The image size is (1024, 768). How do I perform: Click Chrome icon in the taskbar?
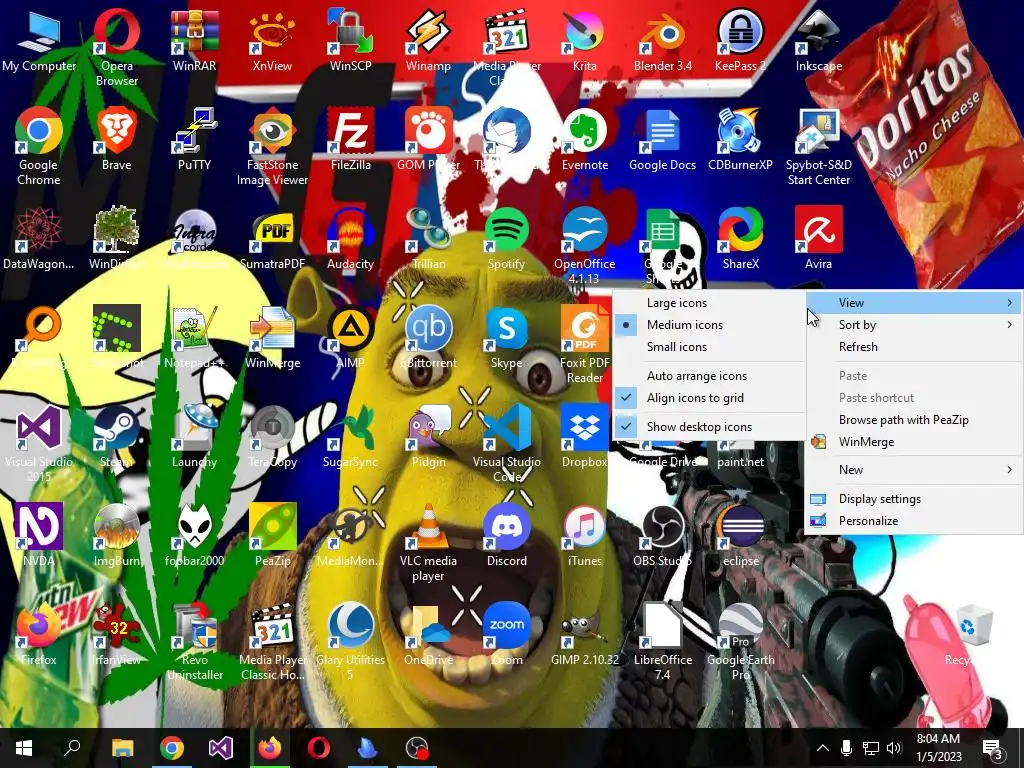click(x=172, y=748)
